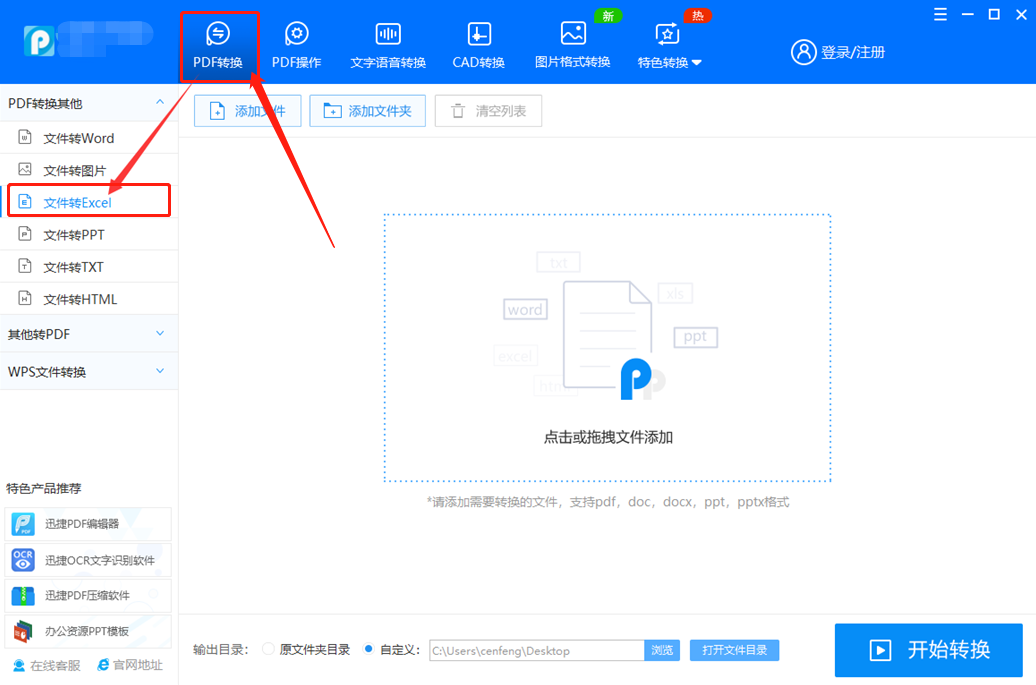Click the Excel file icon beside 文件转Excel
The height and width of the screenshot is (685, 1036).
[25, 201]
